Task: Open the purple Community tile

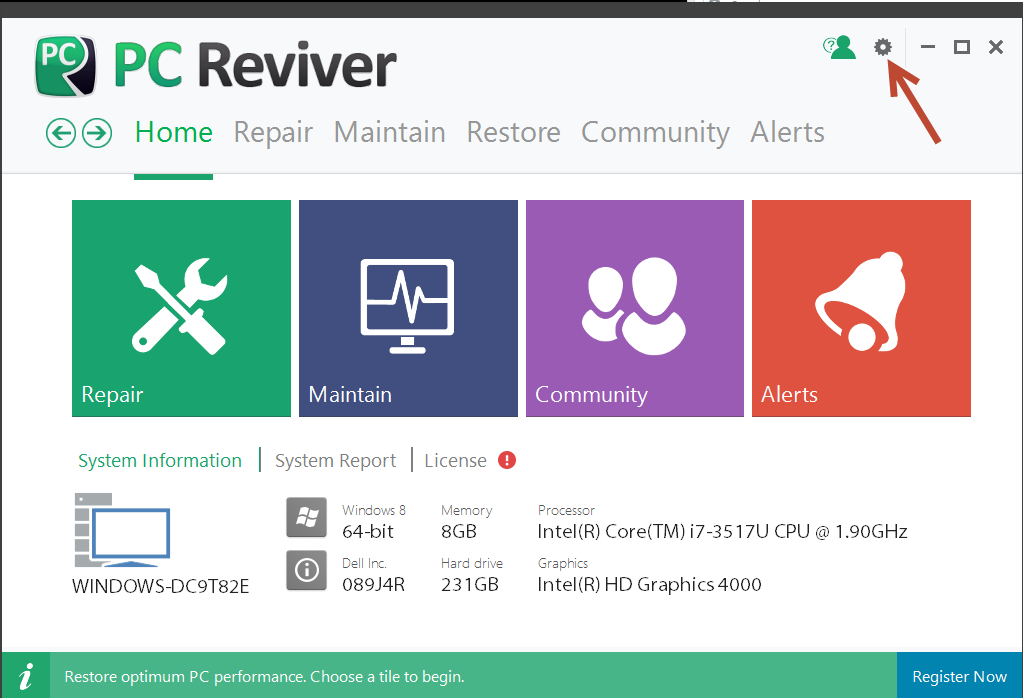Action: click(x=634, y=308)
